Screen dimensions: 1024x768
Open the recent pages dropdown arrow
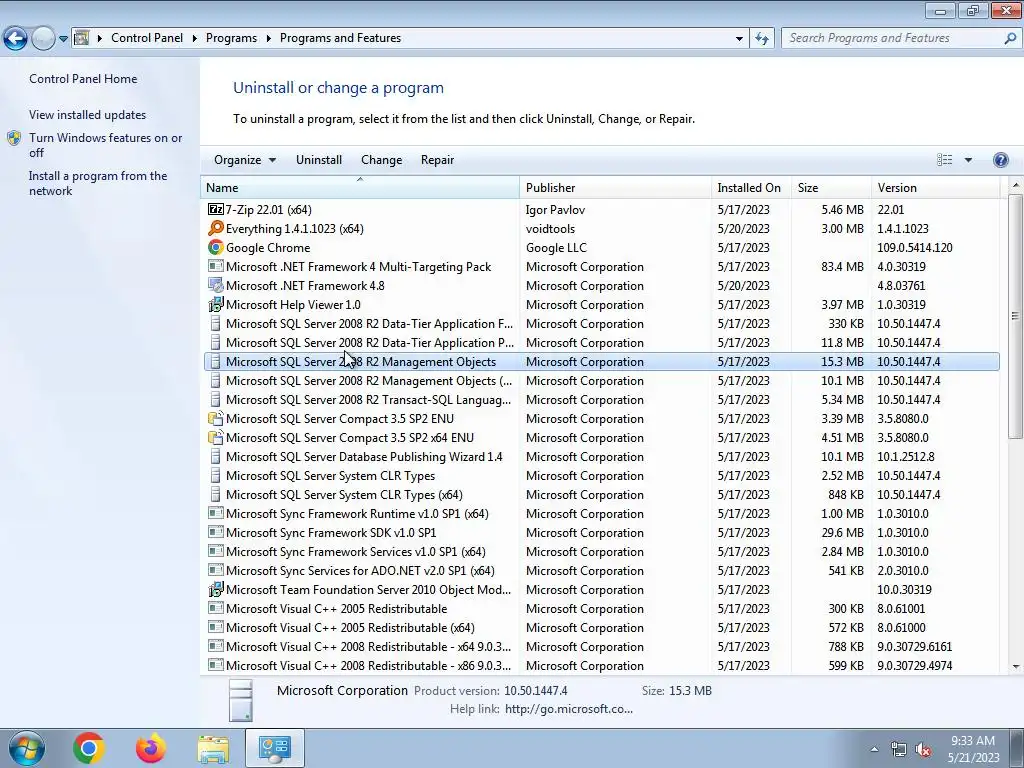coord(63,39)
